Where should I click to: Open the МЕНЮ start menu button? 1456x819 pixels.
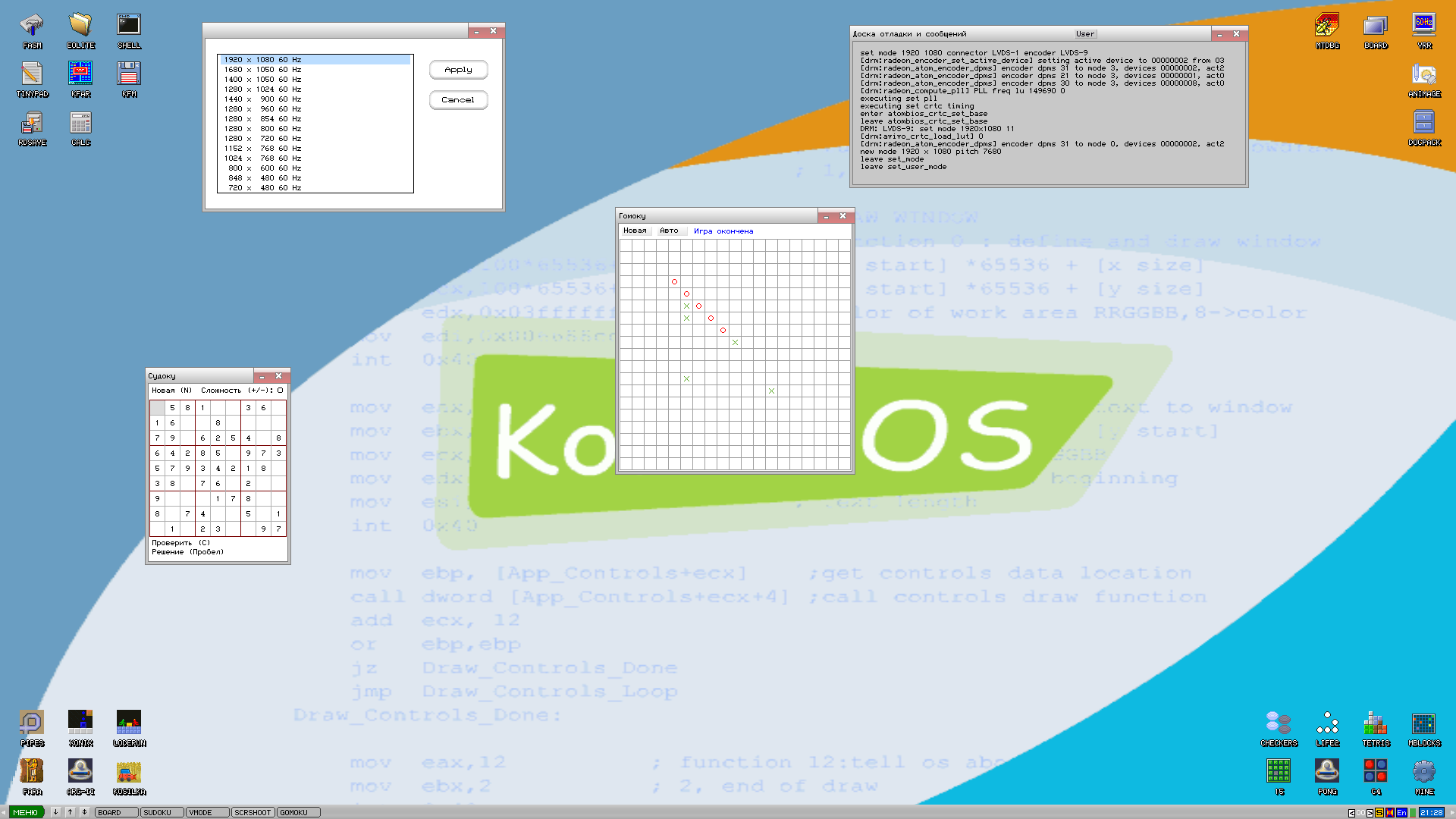26,812
